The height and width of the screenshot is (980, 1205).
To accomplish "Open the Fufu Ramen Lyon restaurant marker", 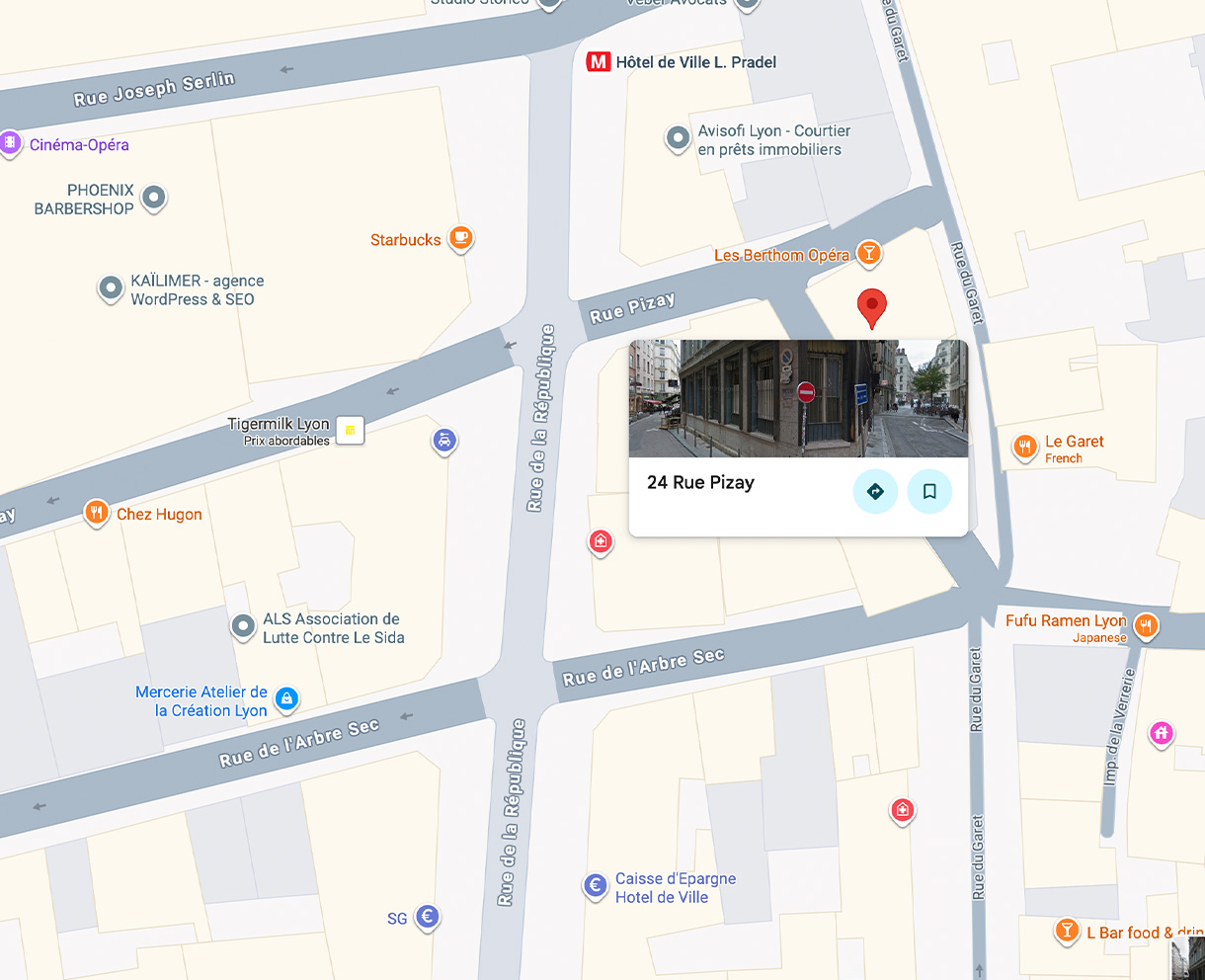I will pos(1146,625).
